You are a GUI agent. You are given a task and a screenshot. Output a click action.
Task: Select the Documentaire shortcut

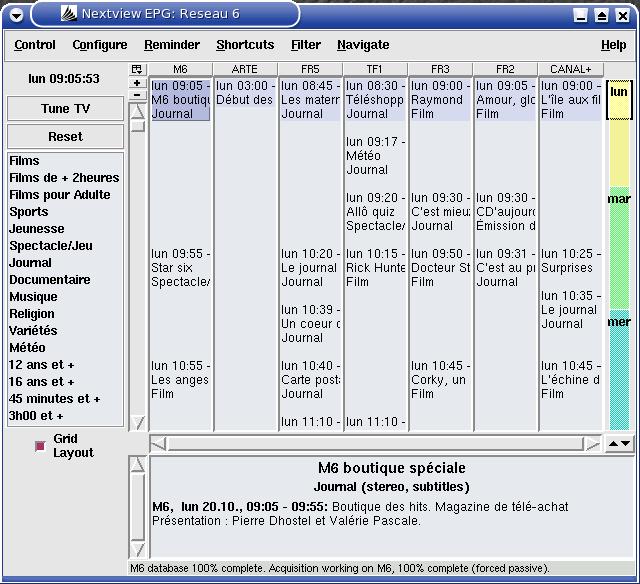click(65, 280)
